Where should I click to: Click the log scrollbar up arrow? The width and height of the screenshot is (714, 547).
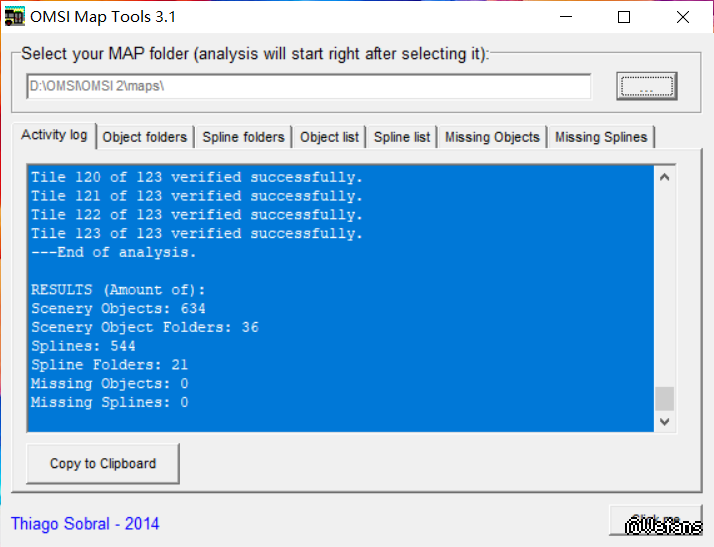[x=664, y=178]
